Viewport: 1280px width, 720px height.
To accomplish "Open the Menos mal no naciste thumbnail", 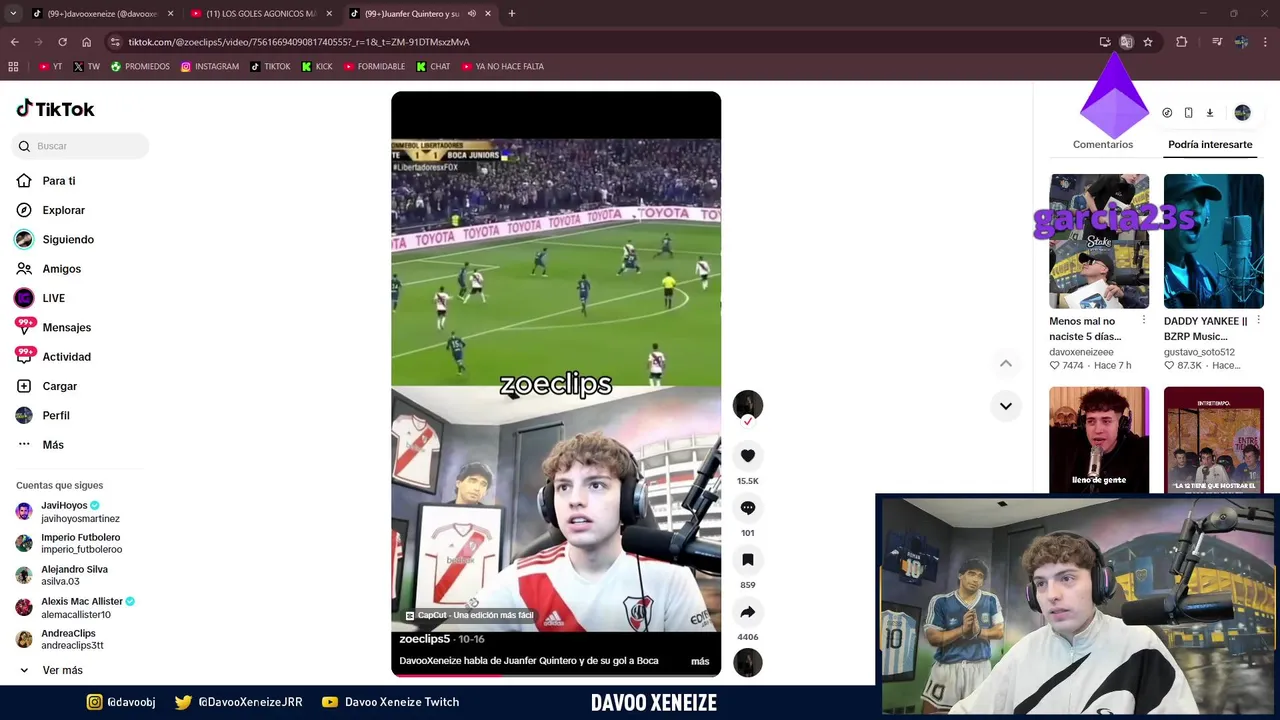I will tap(1099, 241).
